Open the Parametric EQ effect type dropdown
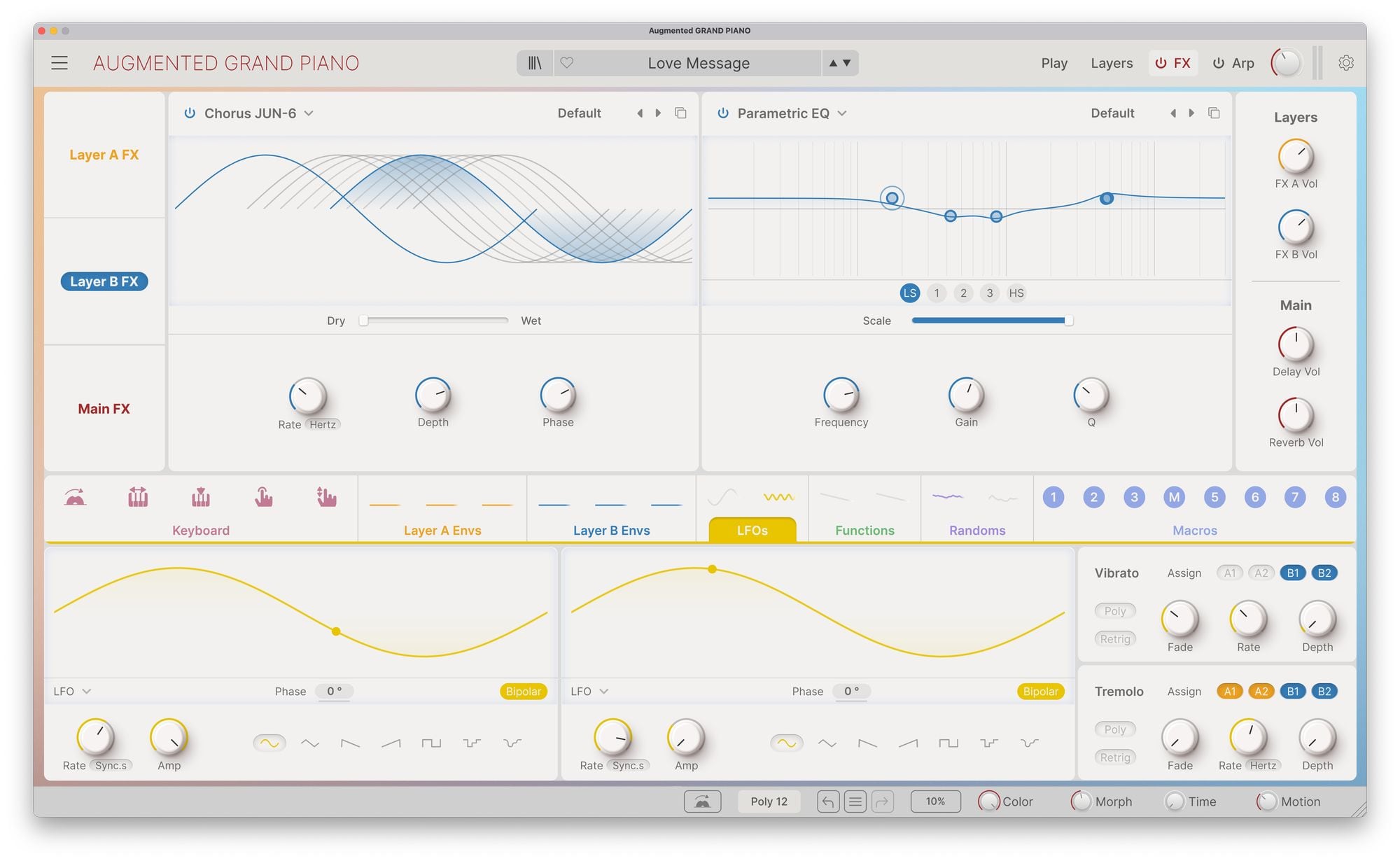 click(842, 113)
